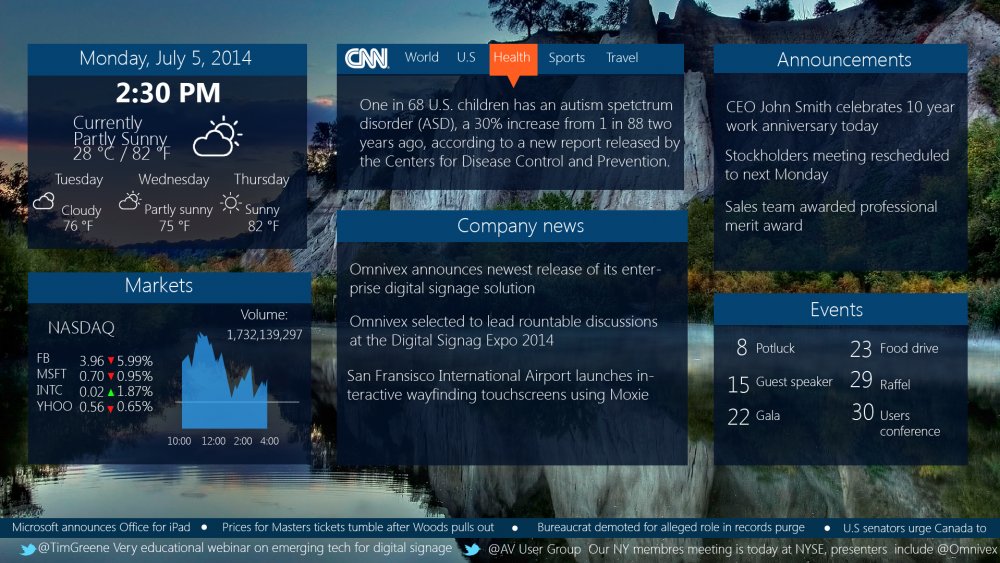This screenshot has width=1000, height=563.
Task: Click Microsoft announces Office for iPad headline
Action: pyautogui.click(x=101, y=527)
